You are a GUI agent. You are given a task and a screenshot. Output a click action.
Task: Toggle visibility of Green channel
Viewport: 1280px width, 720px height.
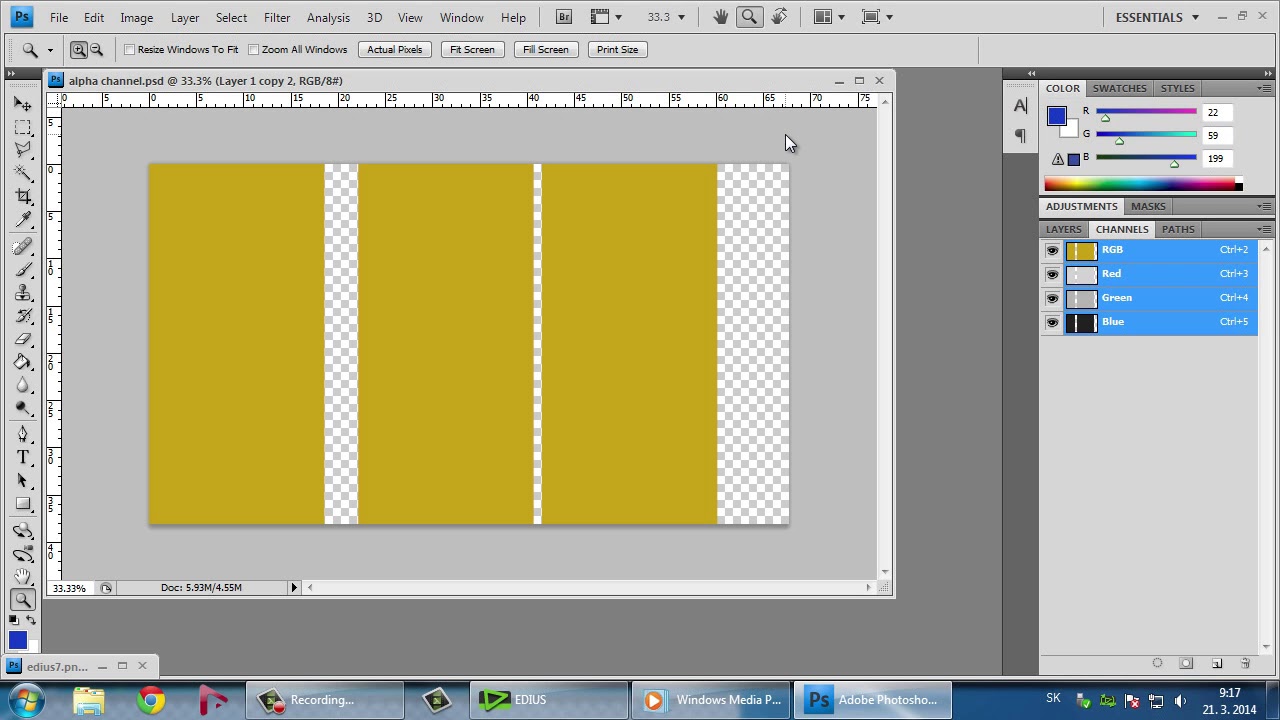tap(1052, 298)
